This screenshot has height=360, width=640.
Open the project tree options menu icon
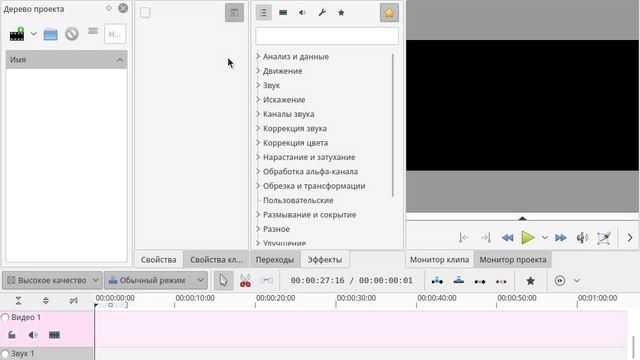point(93,31)
